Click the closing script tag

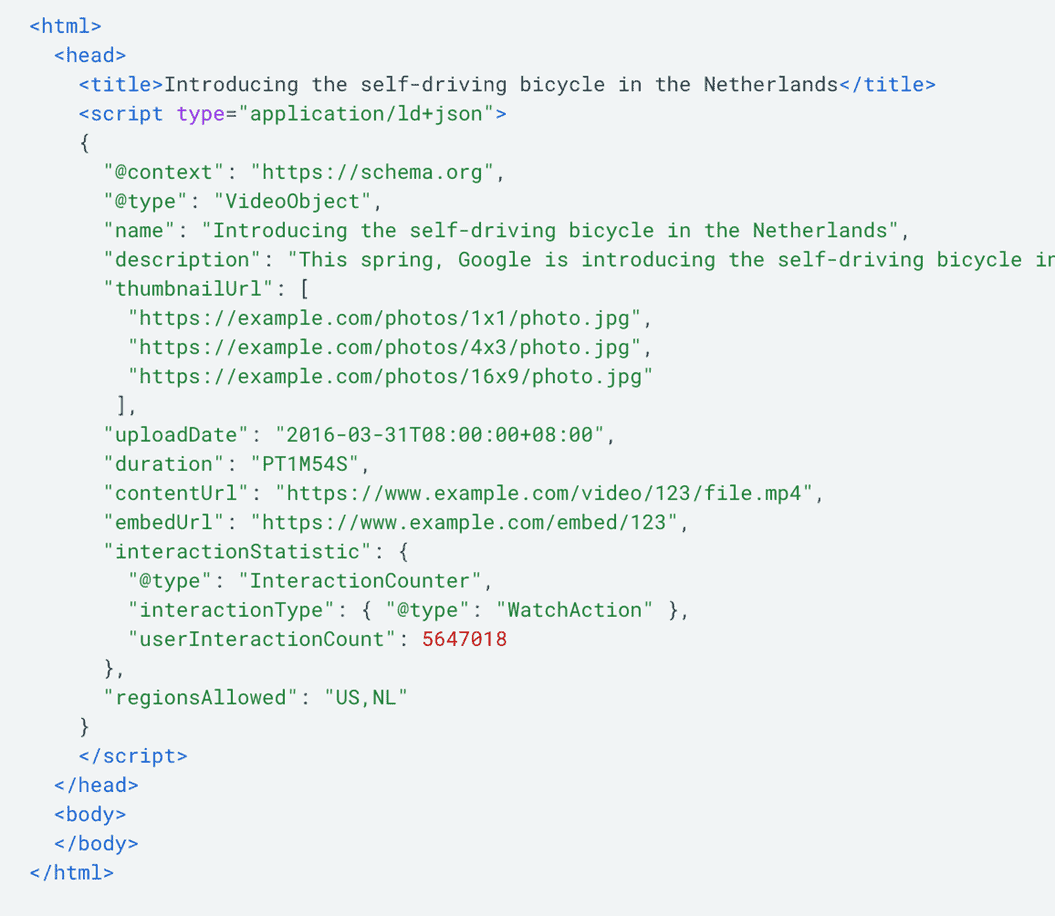click(133, 756)
